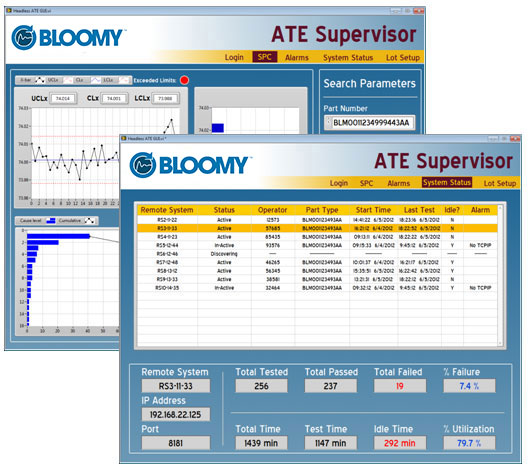Image resolution: width=528 pixels, height=464 pixels.
Task: Close the front ATE Supervisor window
Action: pos(515,138)
